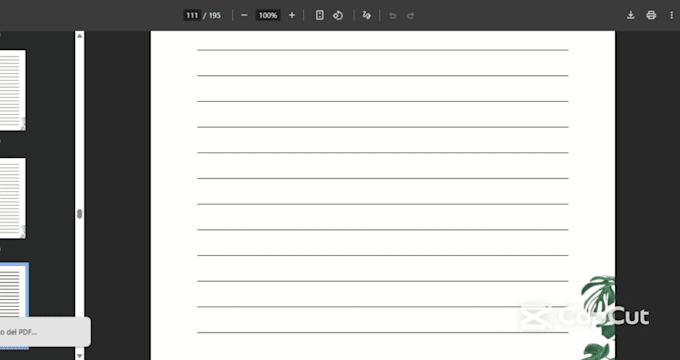Activate the draw annotation tool
Image resolution: width=680 pixels, height=360 pixels.
[x=366, y=15]
